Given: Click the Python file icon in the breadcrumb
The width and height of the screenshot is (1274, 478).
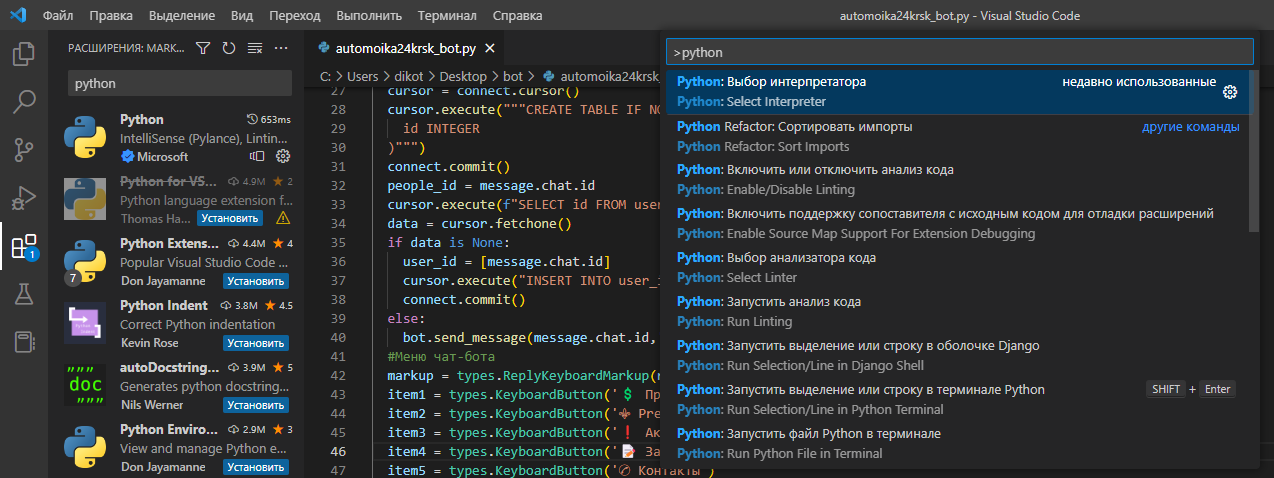Looking at the screenshot, I should coord(549,76).
